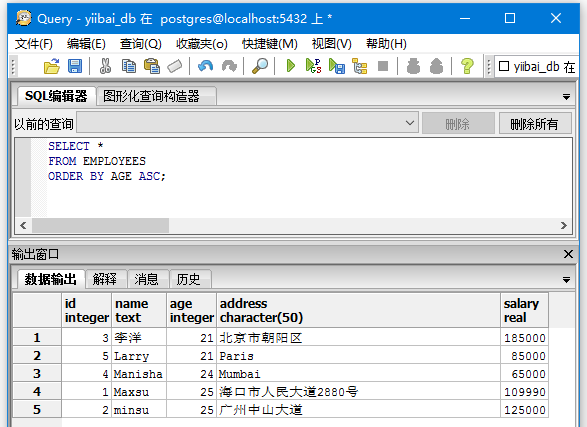Open help via the yellow question mark icon
This screenshot has height=427, width=587.
click(467, 67)
